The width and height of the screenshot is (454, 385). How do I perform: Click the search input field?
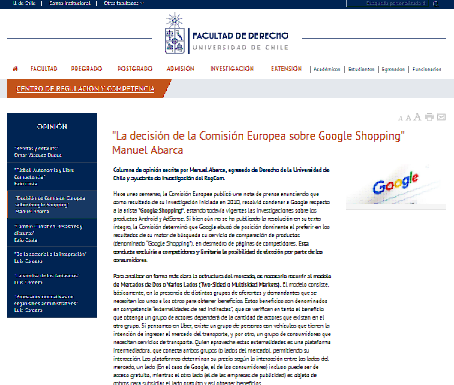point(388,3)
